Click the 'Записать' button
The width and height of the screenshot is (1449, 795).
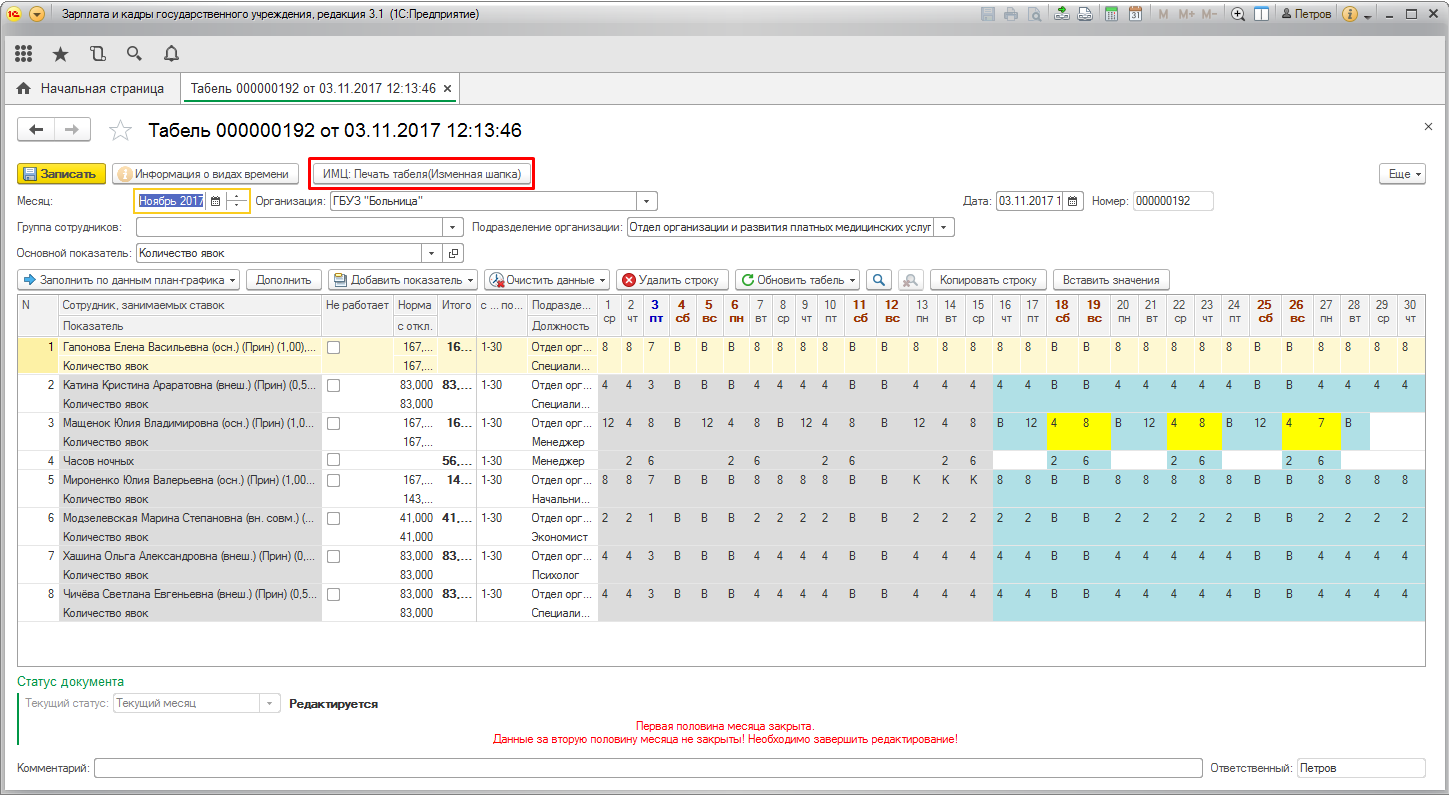(61, 173)
